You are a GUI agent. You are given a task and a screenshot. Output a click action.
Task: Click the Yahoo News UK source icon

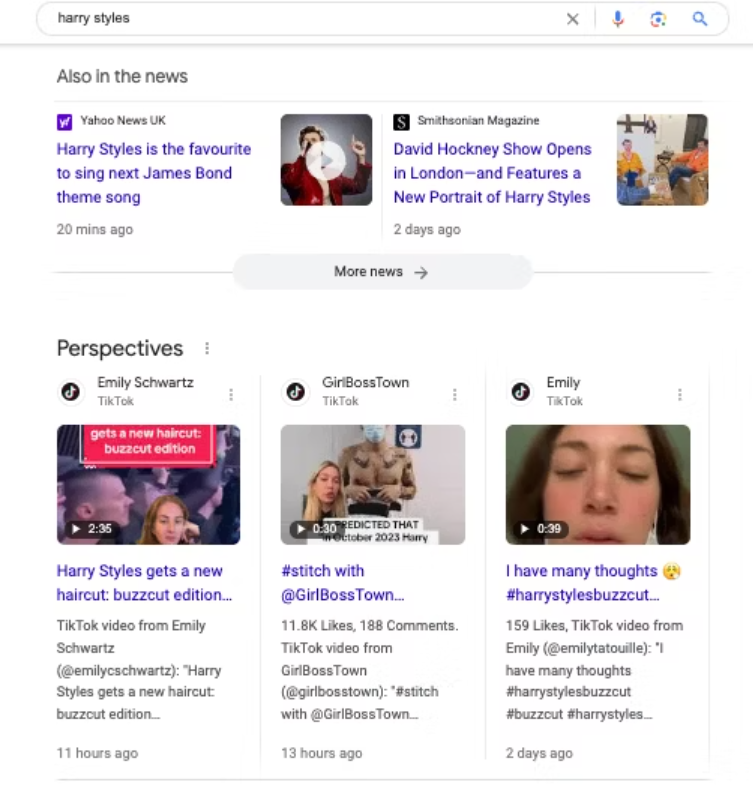coord(65,122)
